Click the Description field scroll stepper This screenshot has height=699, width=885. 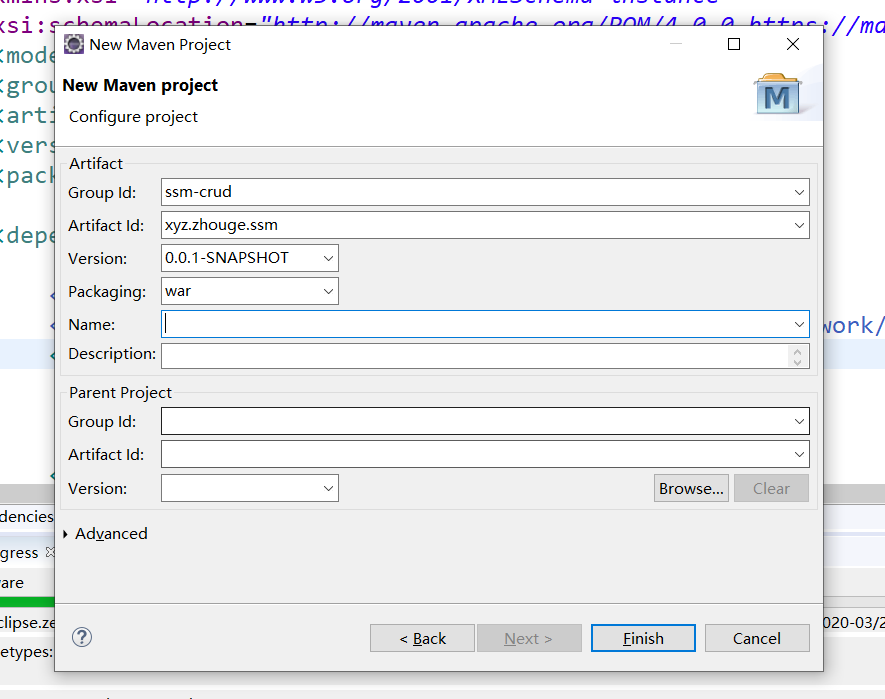point(798,356)
